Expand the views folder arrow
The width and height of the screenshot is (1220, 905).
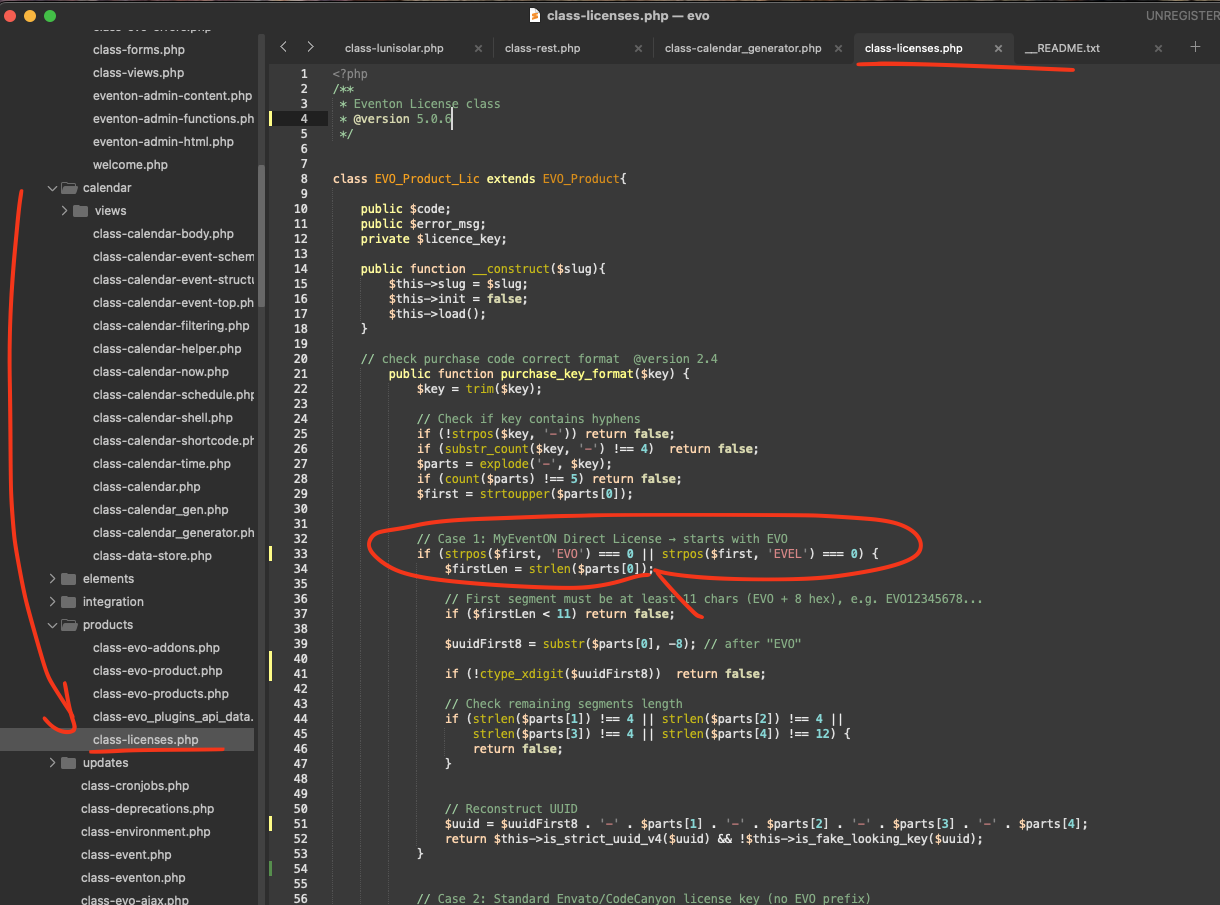65,211
